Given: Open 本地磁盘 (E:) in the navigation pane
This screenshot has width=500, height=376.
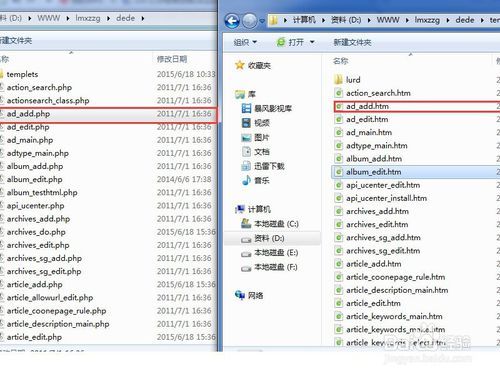Looking at the screenshot, I should [x=269, y=253].
